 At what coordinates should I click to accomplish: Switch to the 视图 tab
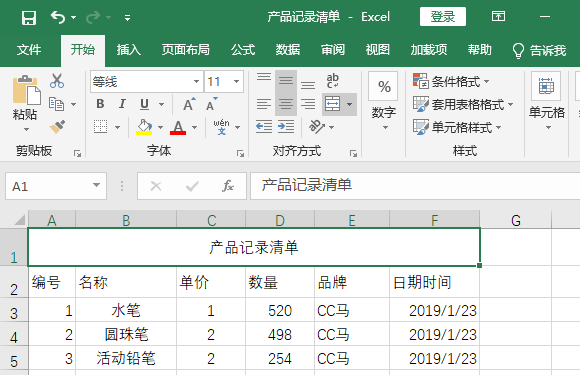(x=377, y=50)
